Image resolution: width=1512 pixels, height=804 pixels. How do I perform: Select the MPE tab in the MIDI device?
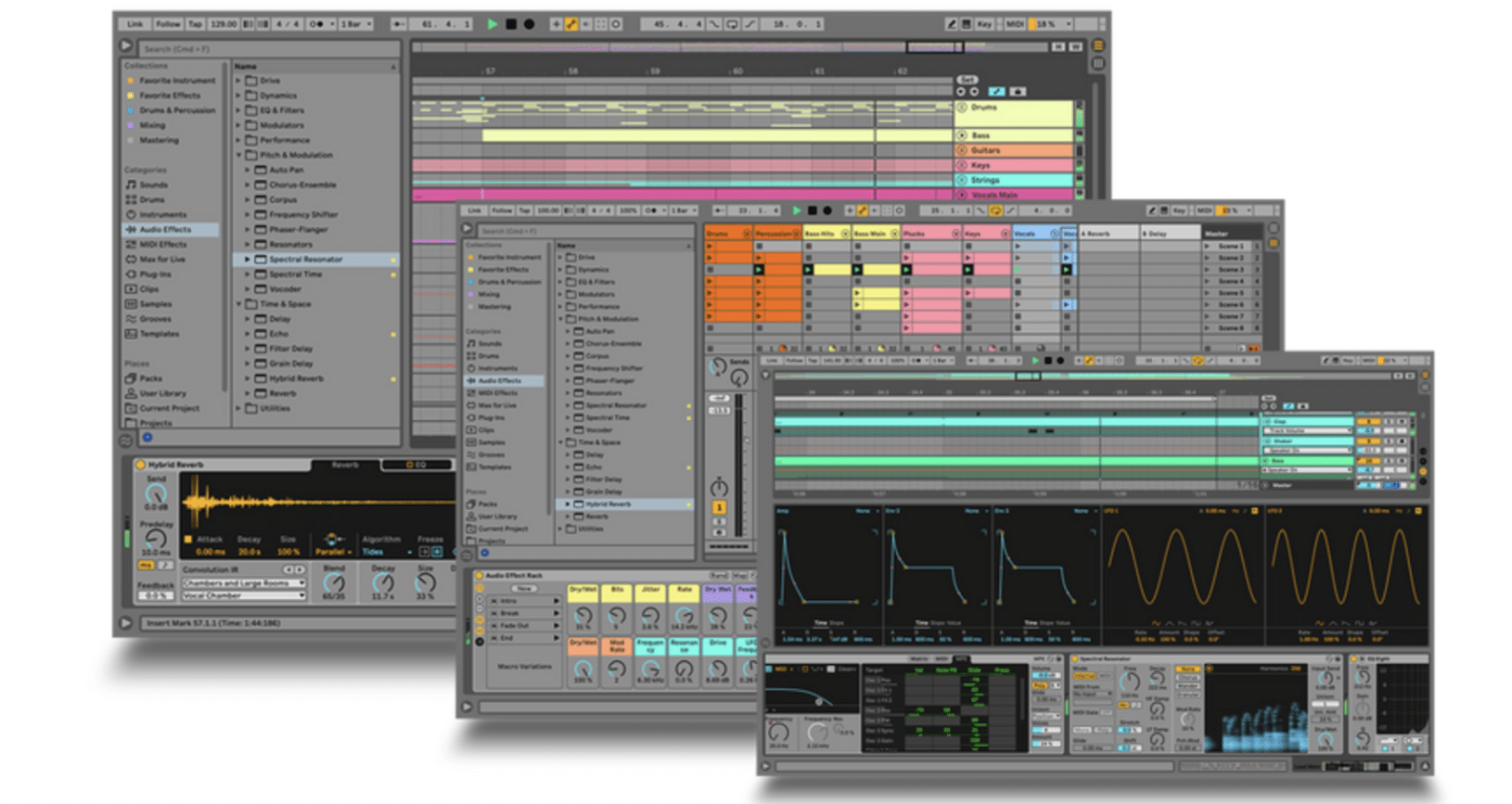[962, 657]
